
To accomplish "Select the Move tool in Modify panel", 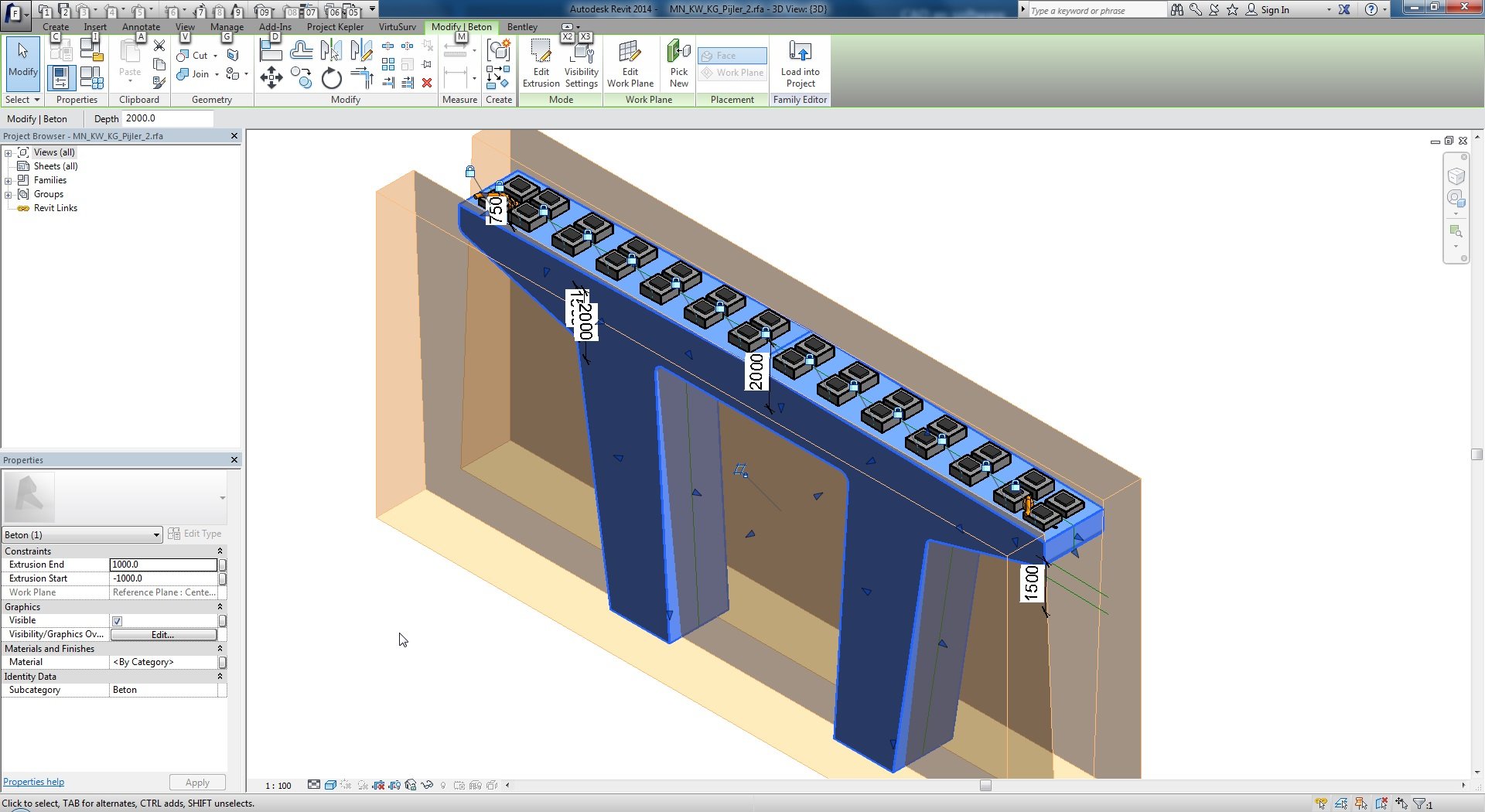I will point(271,77).
